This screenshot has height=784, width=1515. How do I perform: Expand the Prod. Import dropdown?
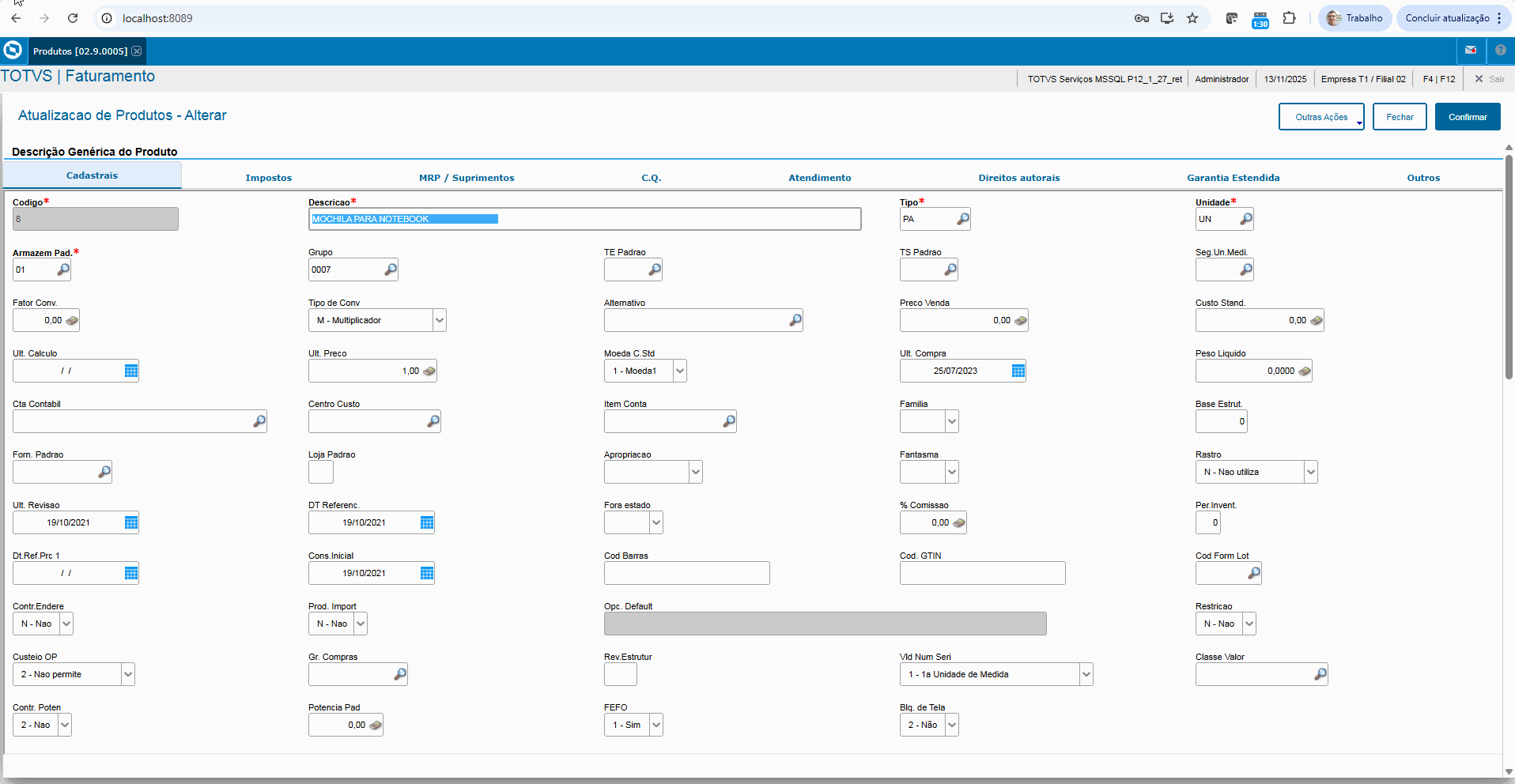[361, 624]
